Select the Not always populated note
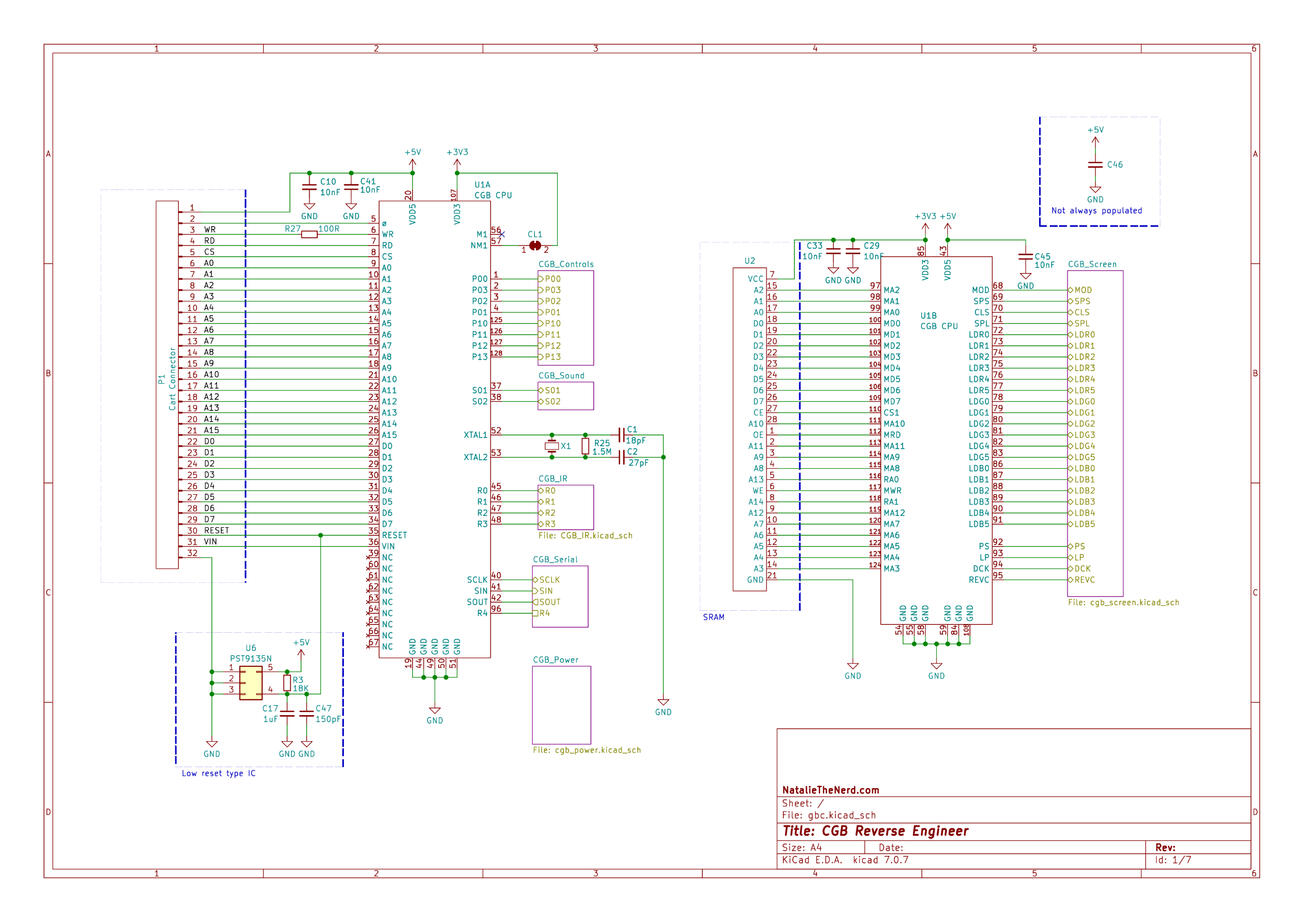Image resolution: width=1304 pixels, height=922 pixels. [1099, 210]
